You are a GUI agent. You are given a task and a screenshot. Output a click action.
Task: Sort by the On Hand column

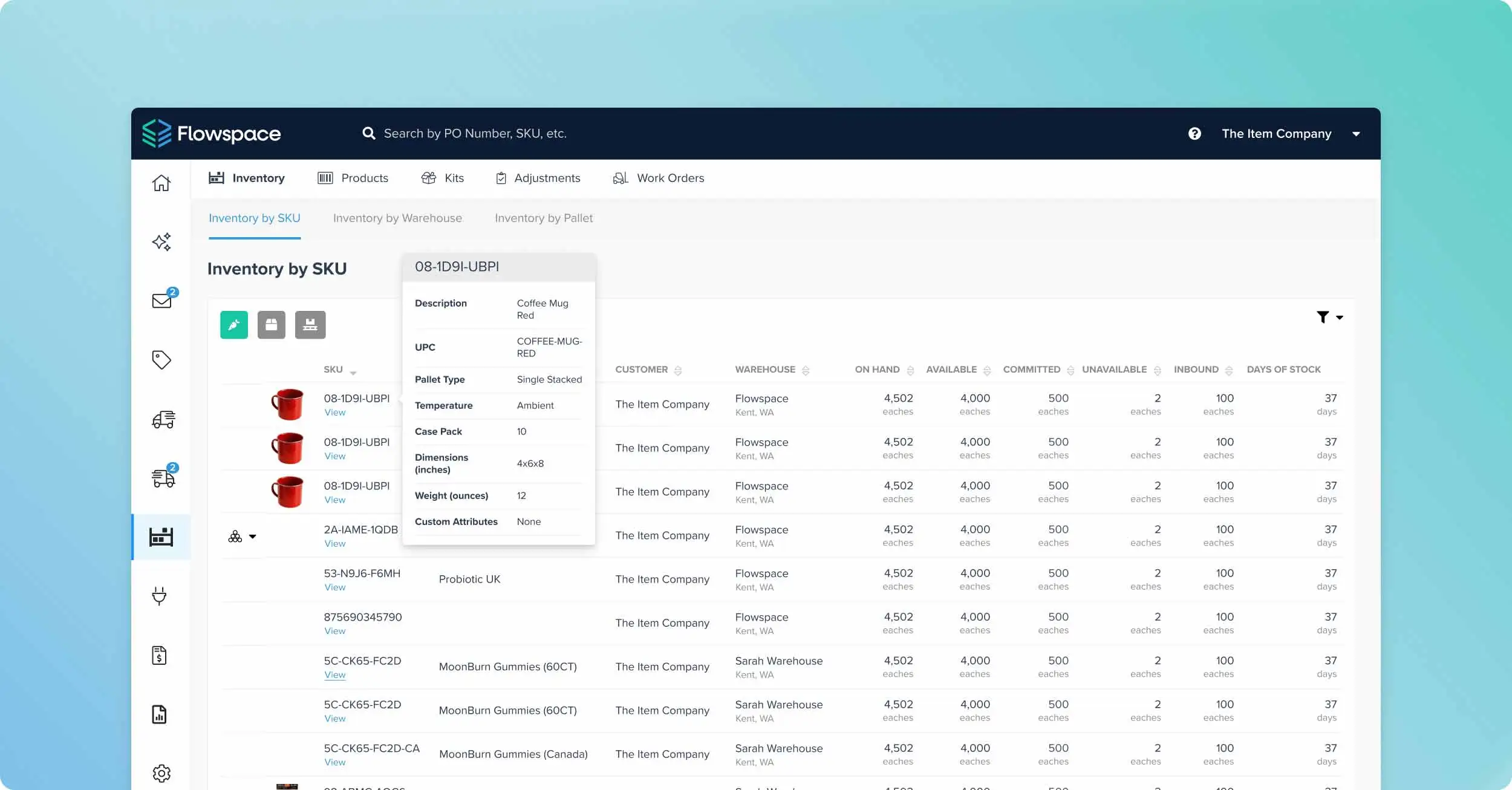click(910, 370)
